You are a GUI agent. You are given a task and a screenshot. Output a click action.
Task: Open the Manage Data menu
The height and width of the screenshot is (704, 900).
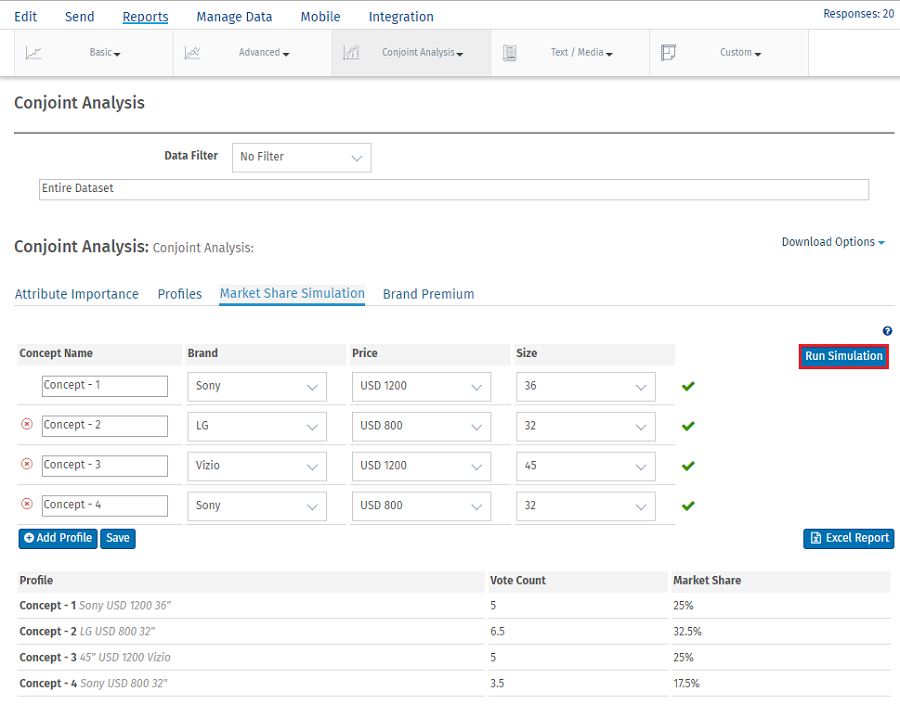point(234,17)
